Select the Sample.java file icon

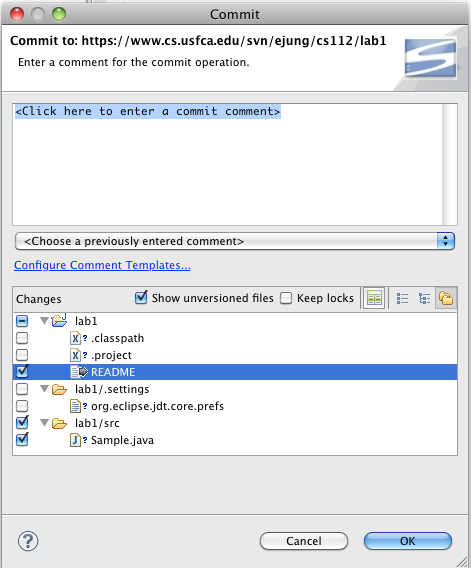click(75, 440)
